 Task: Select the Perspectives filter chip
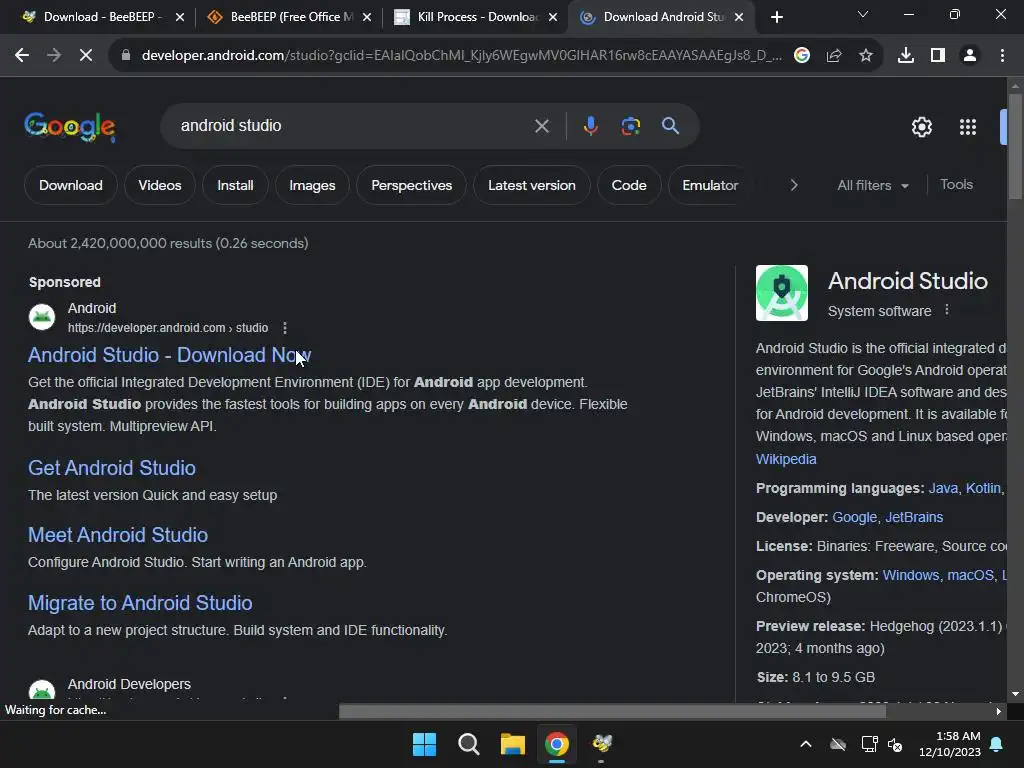point(411,185)
